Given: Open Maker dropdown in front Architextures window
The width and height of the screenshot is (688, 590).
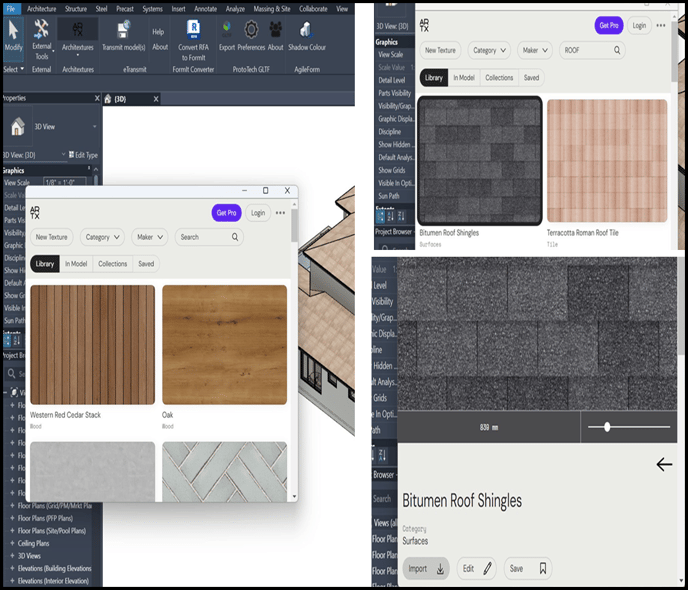Looking at the screenshot, I should 150,237.
